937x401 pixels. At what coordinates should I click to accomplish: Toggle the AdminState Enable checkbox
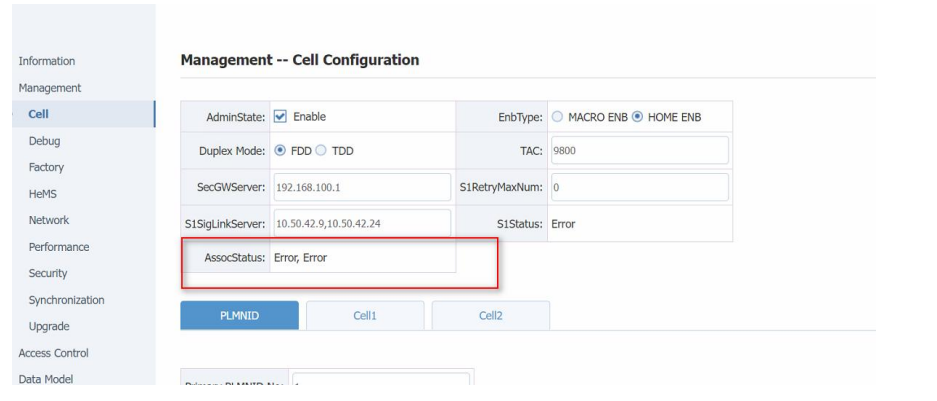[281, 117]
